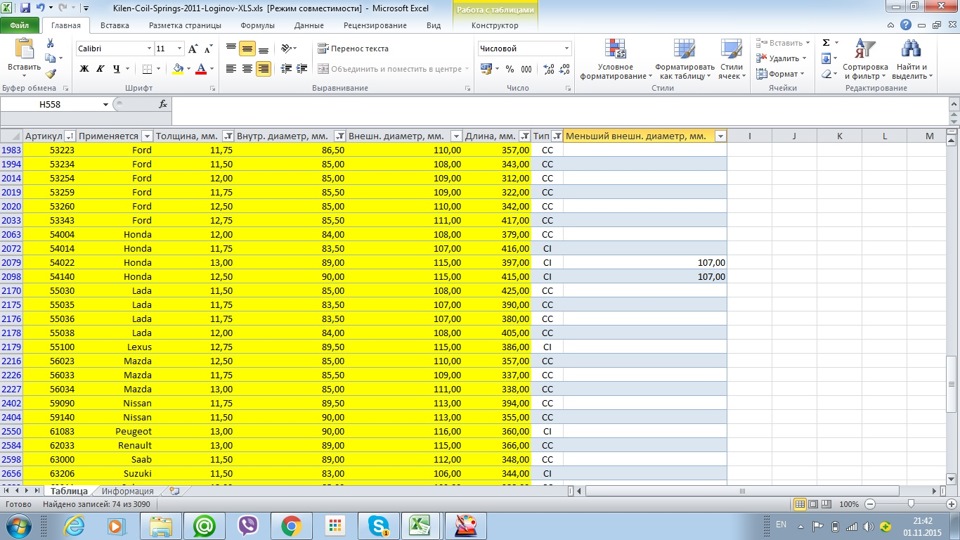
Task: Switch to the Вставка ribbon tab
Action: point(114,25)
